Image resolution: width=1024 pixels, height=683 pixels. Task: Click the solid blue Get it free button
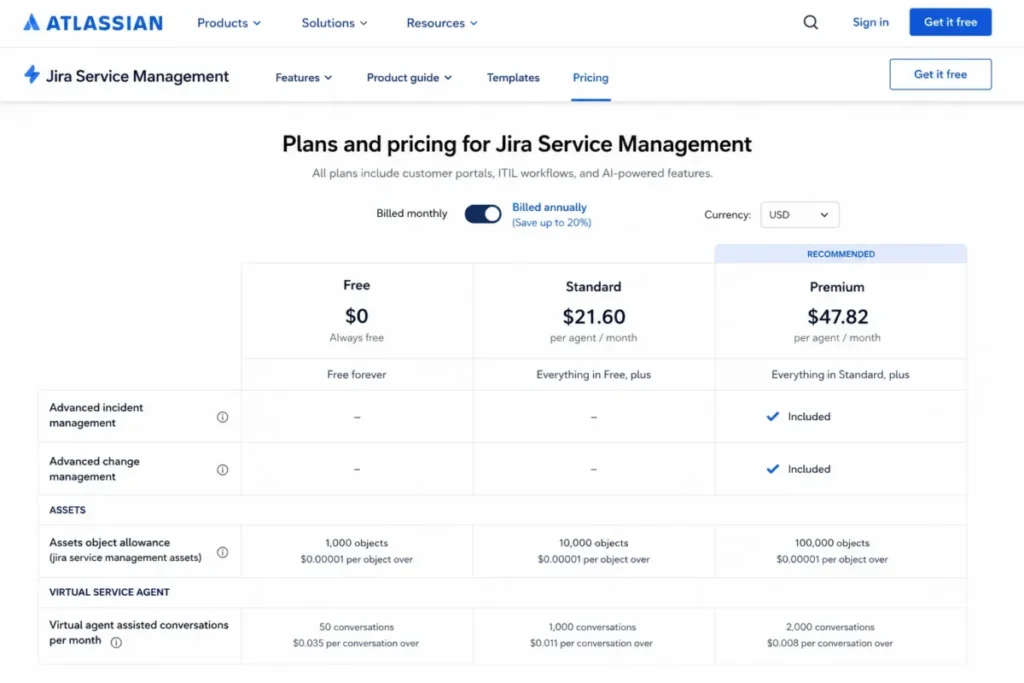[950, 22]
